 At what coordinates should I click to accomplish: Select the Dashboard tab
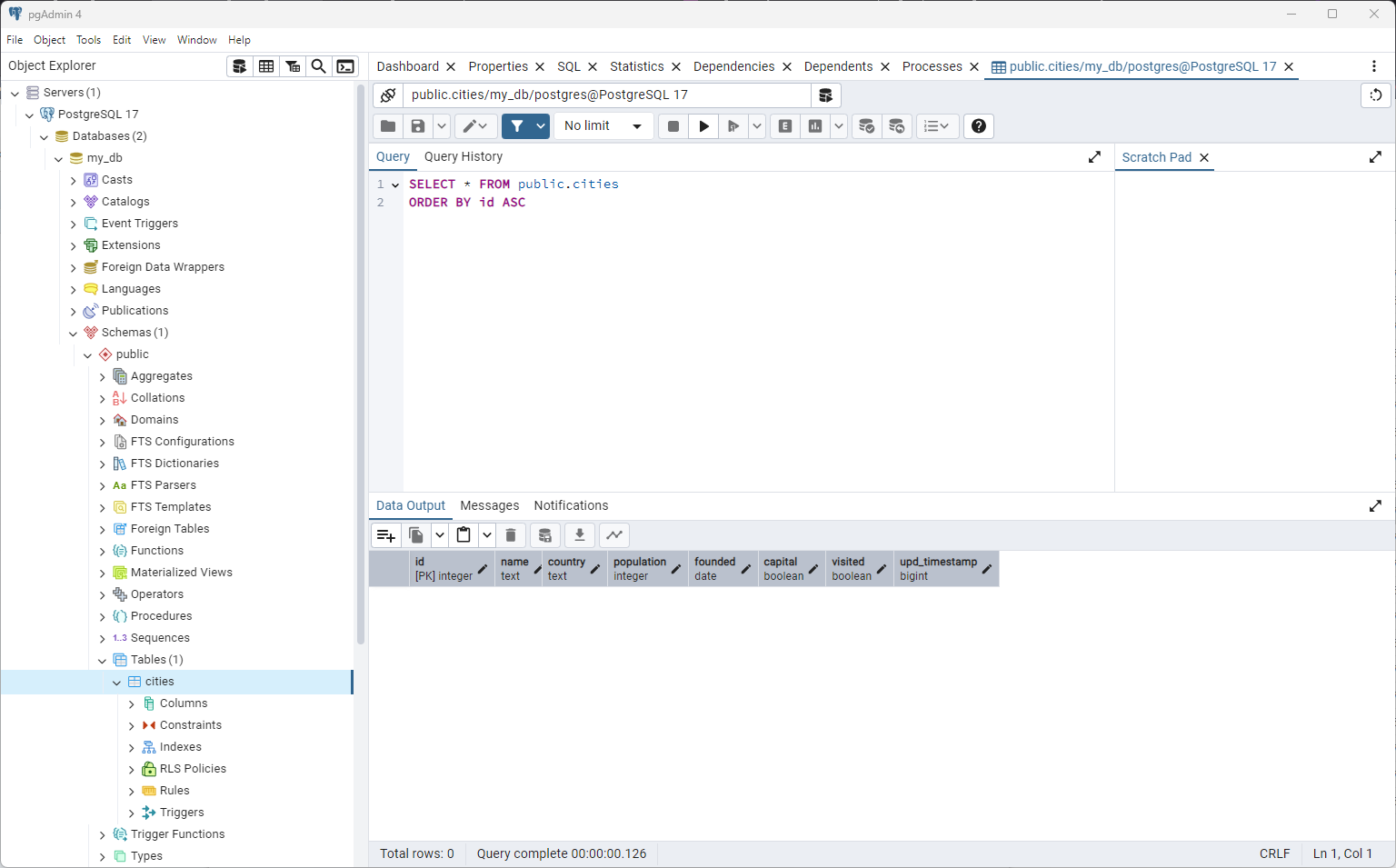[x=408, y=67]
